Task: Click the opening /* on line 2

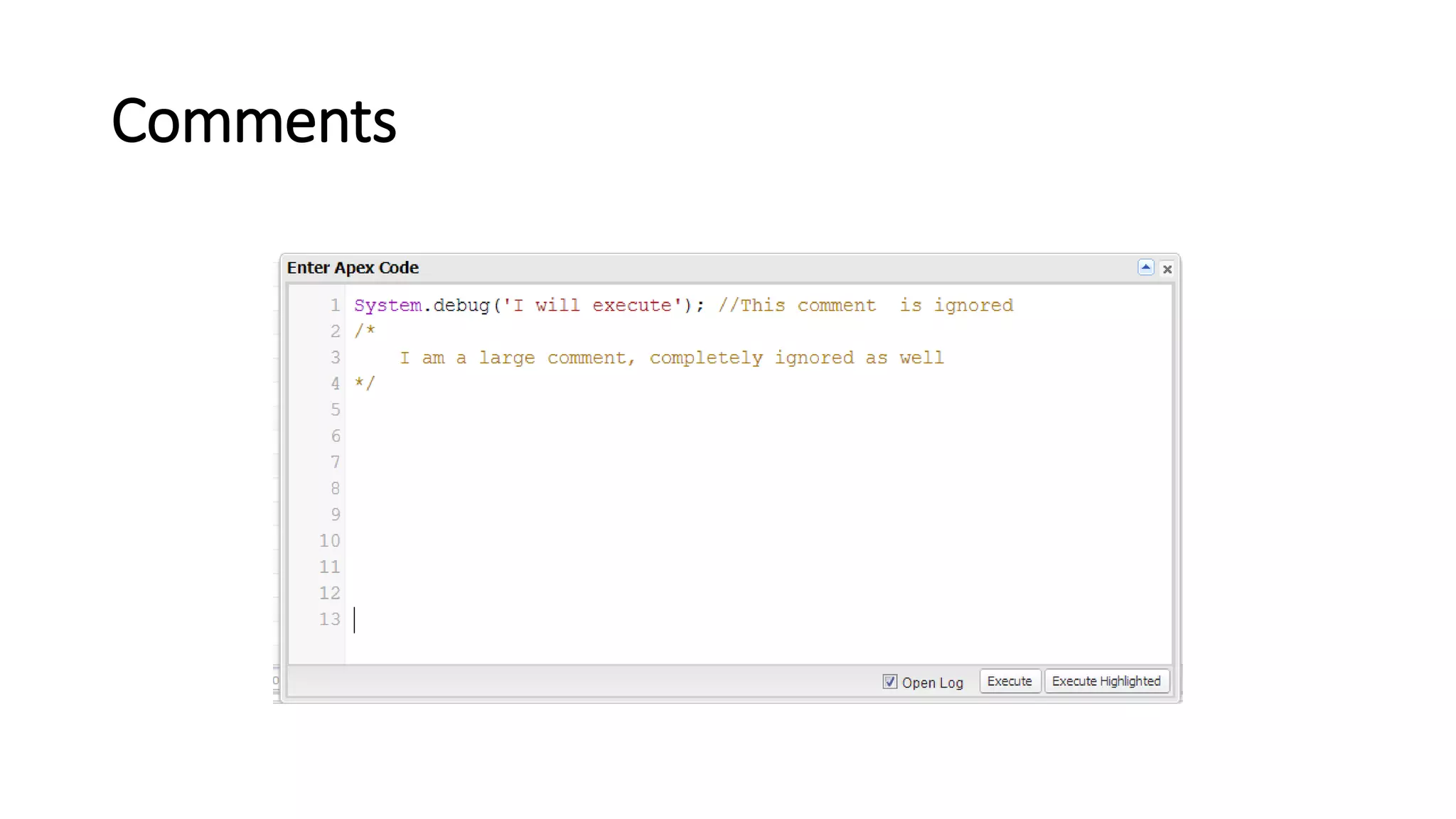Action: coord(365,331)
